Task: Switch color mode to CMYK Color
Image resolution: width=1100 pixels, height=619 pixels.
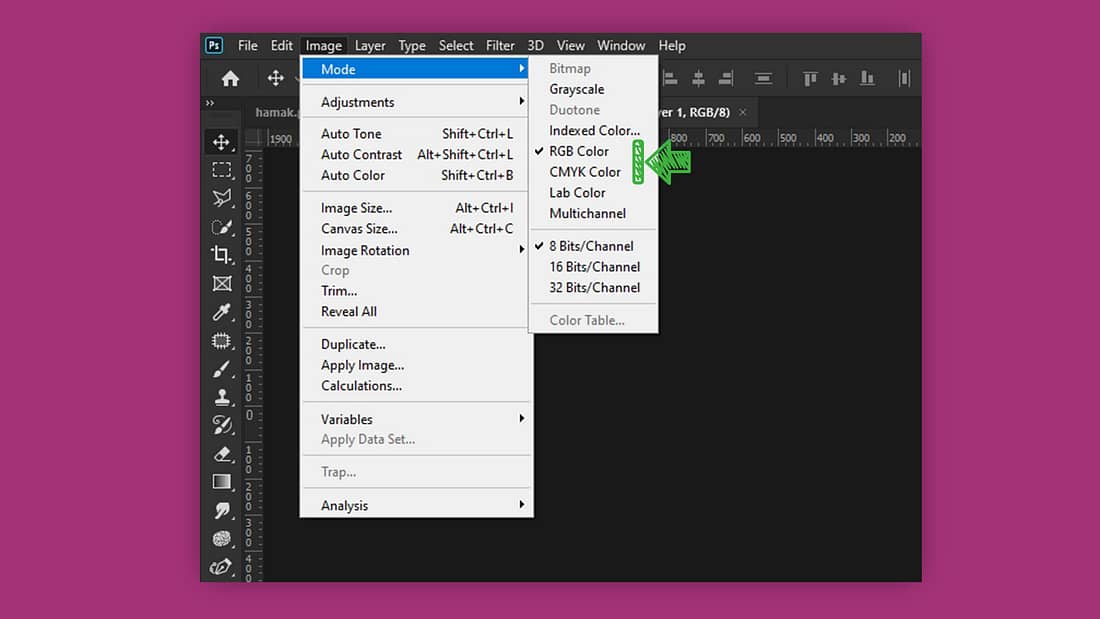Action: pyautogui.click(x=585, y=172)
